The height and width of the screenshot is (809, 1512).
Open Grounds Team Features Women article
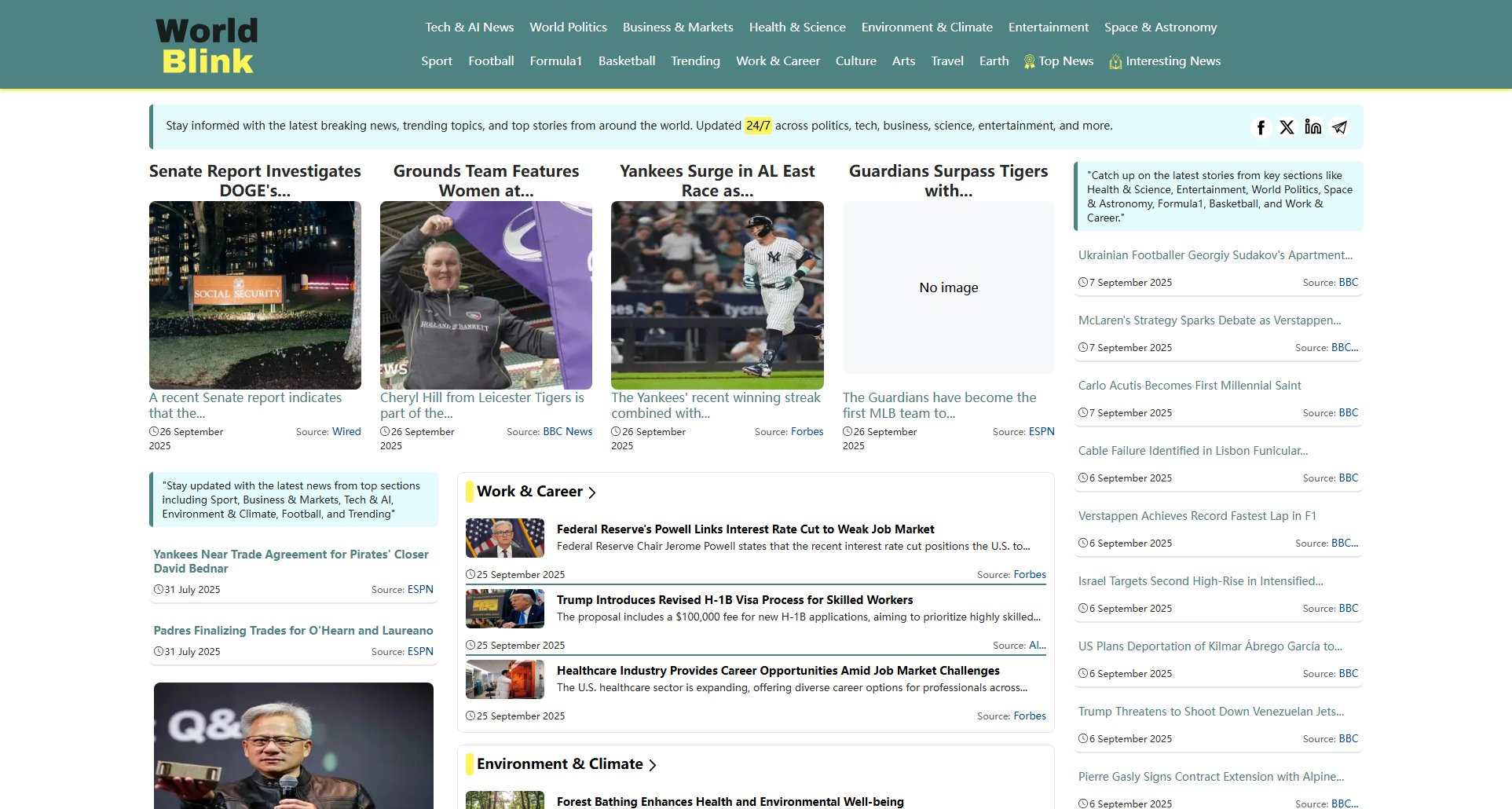click(x=486, y=181)
